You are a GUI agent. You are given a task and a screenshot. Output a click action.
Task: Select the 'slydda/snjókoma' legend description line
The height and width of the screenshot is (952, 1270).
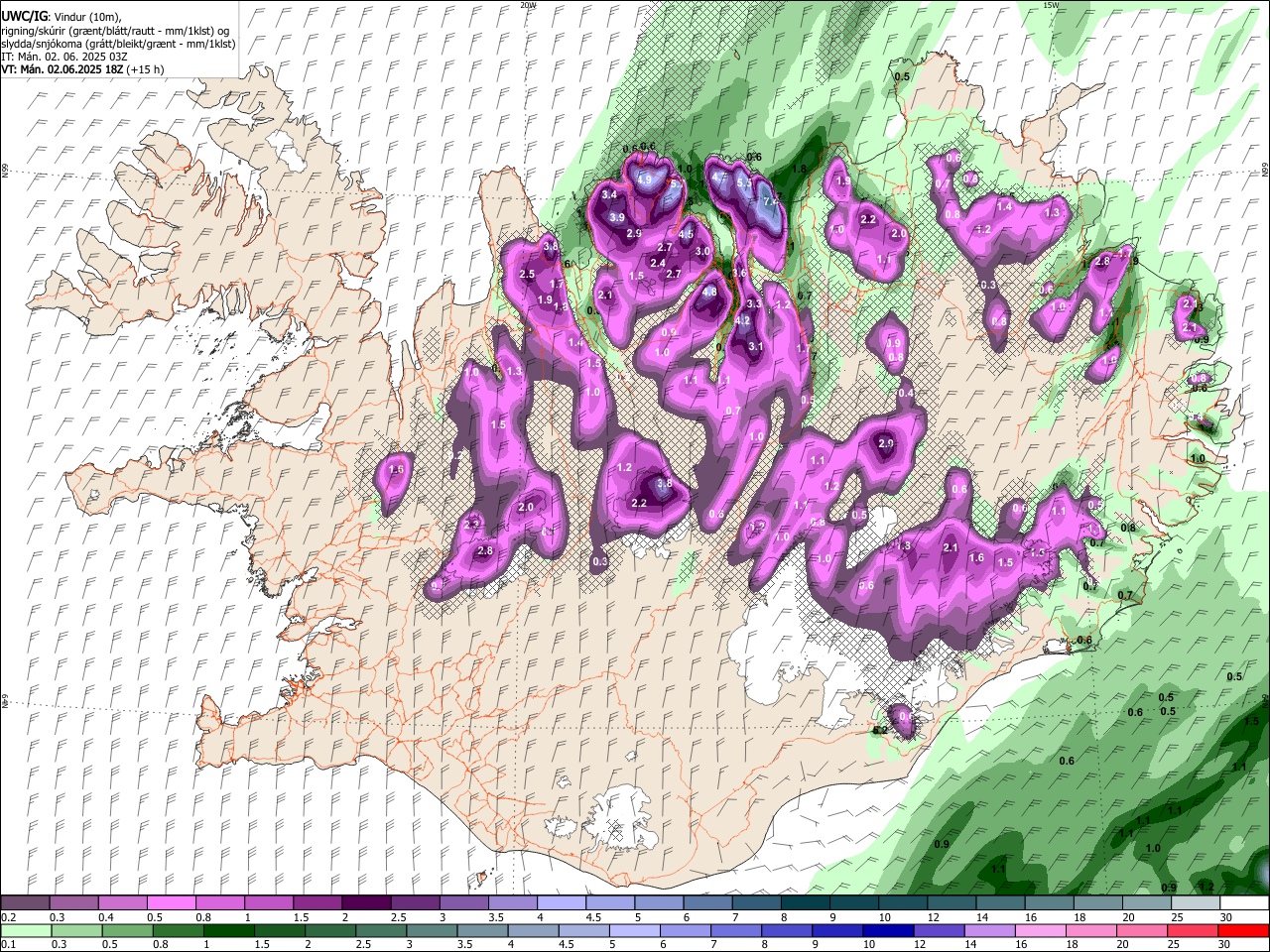click(x=118, y=44)
